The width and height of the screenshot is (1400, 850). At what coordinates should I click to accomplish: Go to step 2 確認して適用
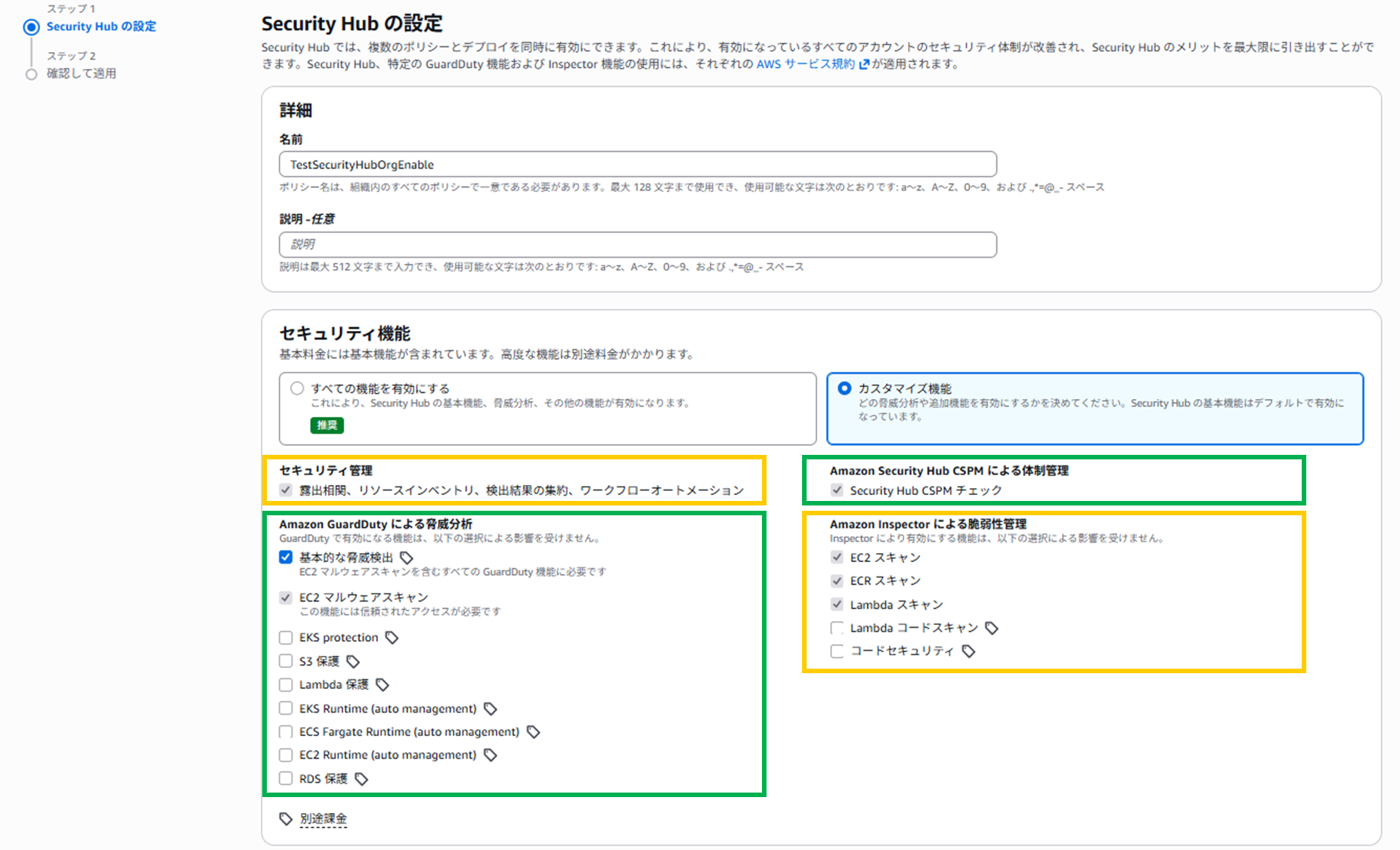(x=82, y=73)
